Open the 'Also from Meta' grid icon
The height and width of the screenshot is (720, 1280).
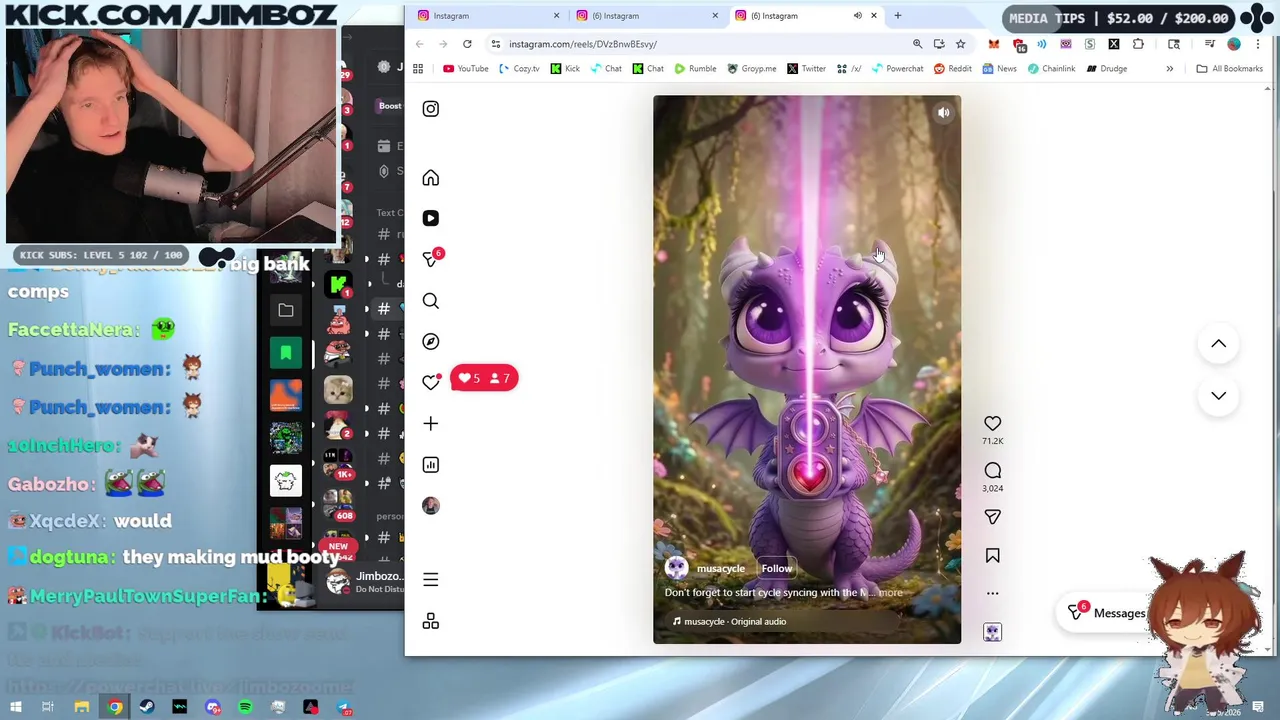click(430, 622)
